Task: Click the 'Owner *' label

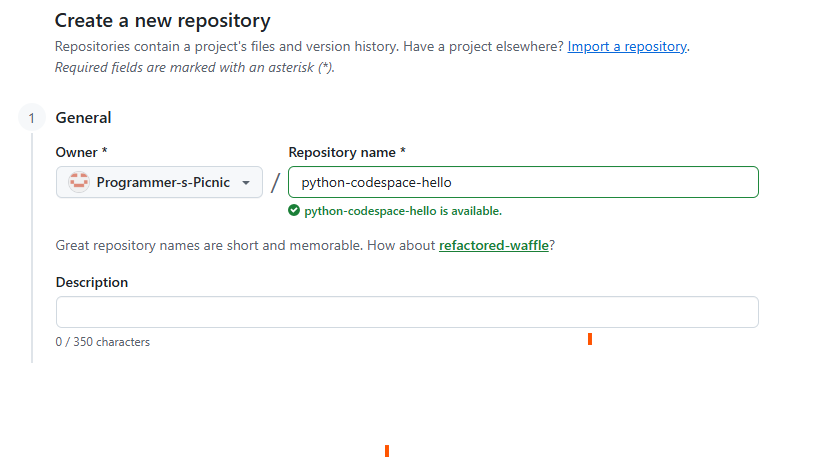Action: pyautogui.click(x=82, y=152)
